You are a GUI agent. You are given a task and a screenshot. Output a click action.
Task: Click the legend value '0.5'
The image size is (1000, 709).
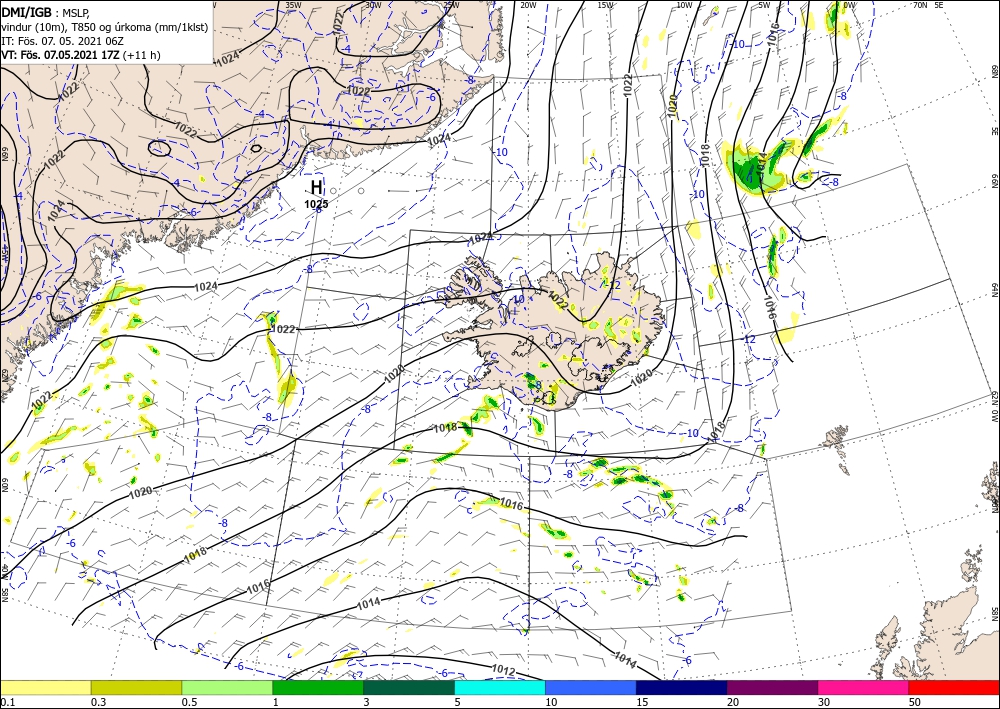click(x=189, y=702)
